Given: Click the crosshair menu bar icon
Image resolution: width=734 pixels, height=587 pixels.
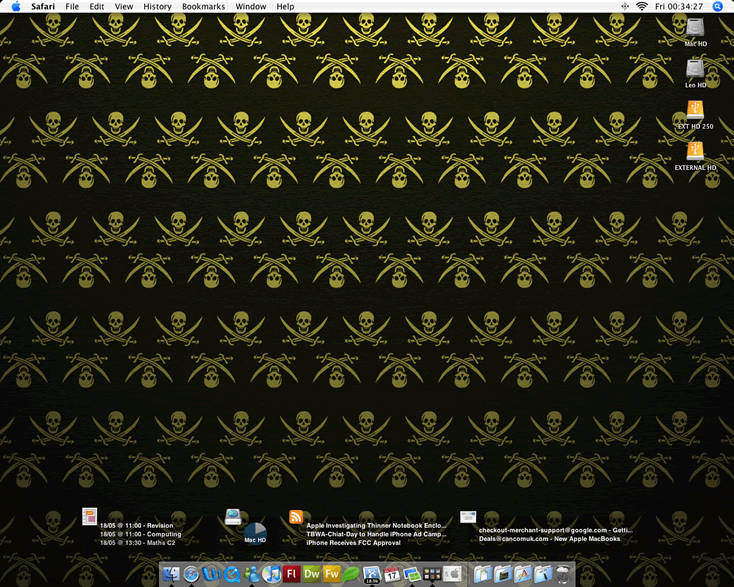Looking at the screenshot, I should tap(624, 6).
